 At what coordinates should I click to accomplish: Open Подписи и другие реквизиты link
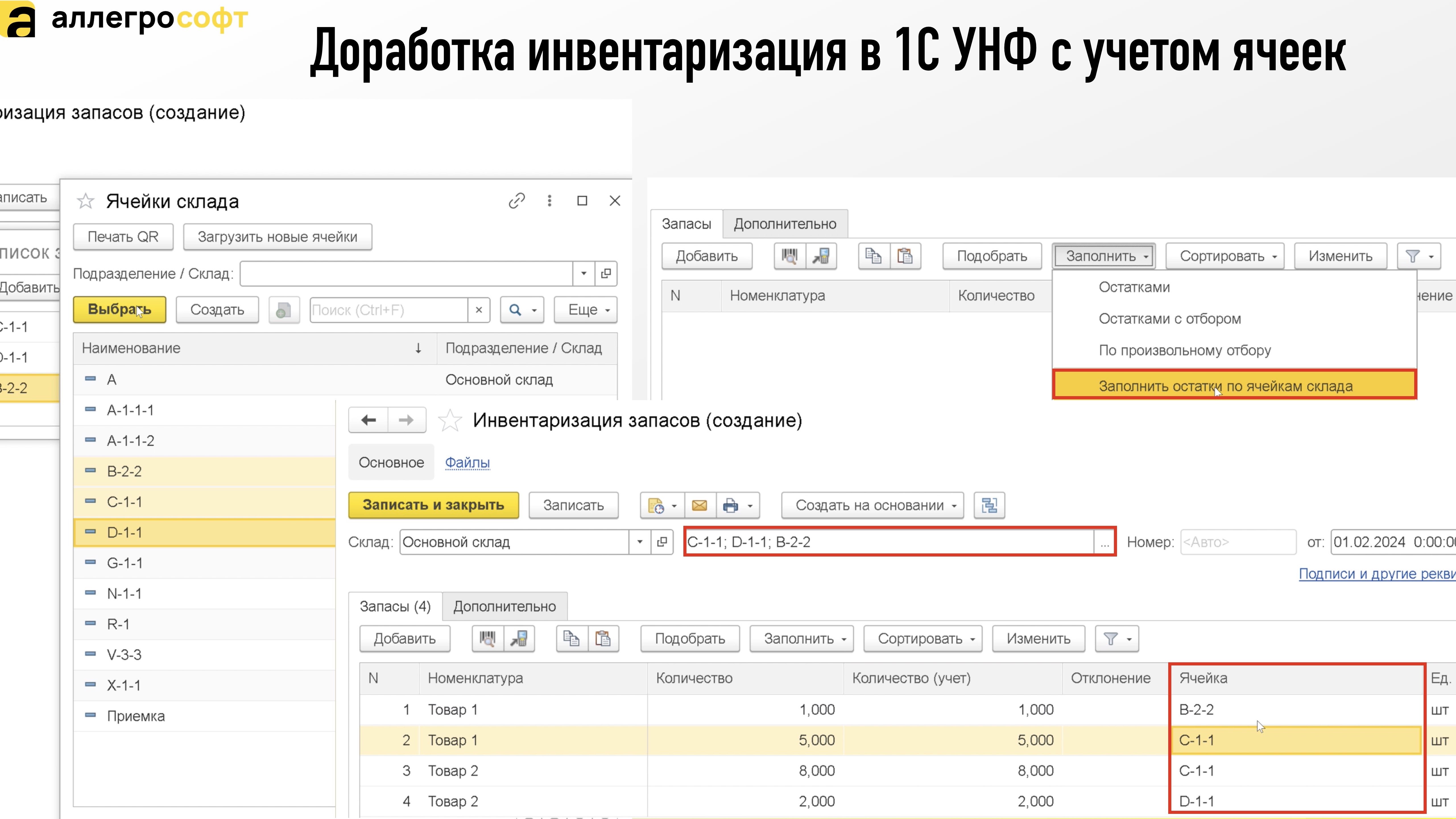pos(1377,574)
